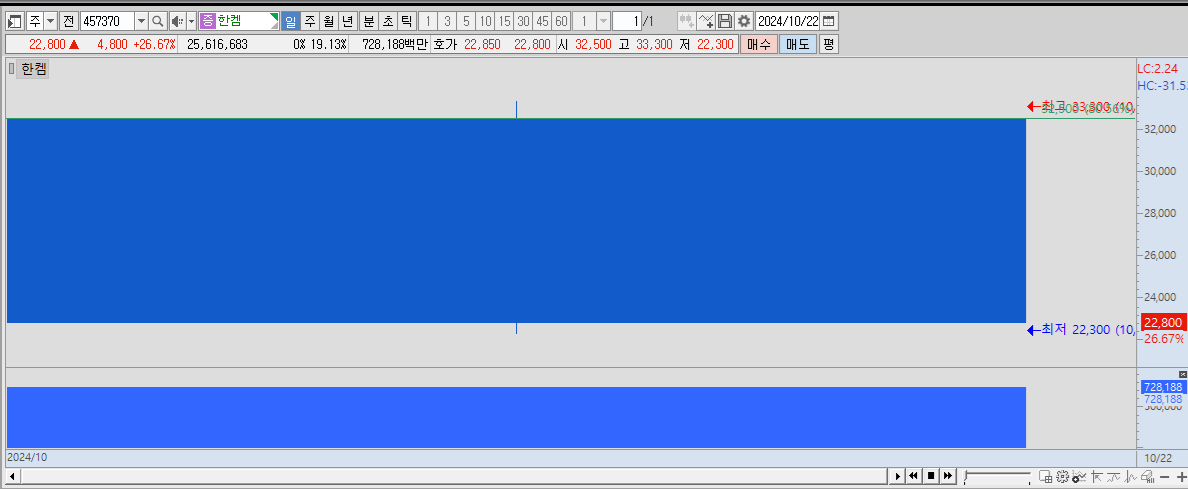Click the page count input showing 1
Image resolution: width=1188 pixels, height=489 pixels.
(x=626, y=21)
